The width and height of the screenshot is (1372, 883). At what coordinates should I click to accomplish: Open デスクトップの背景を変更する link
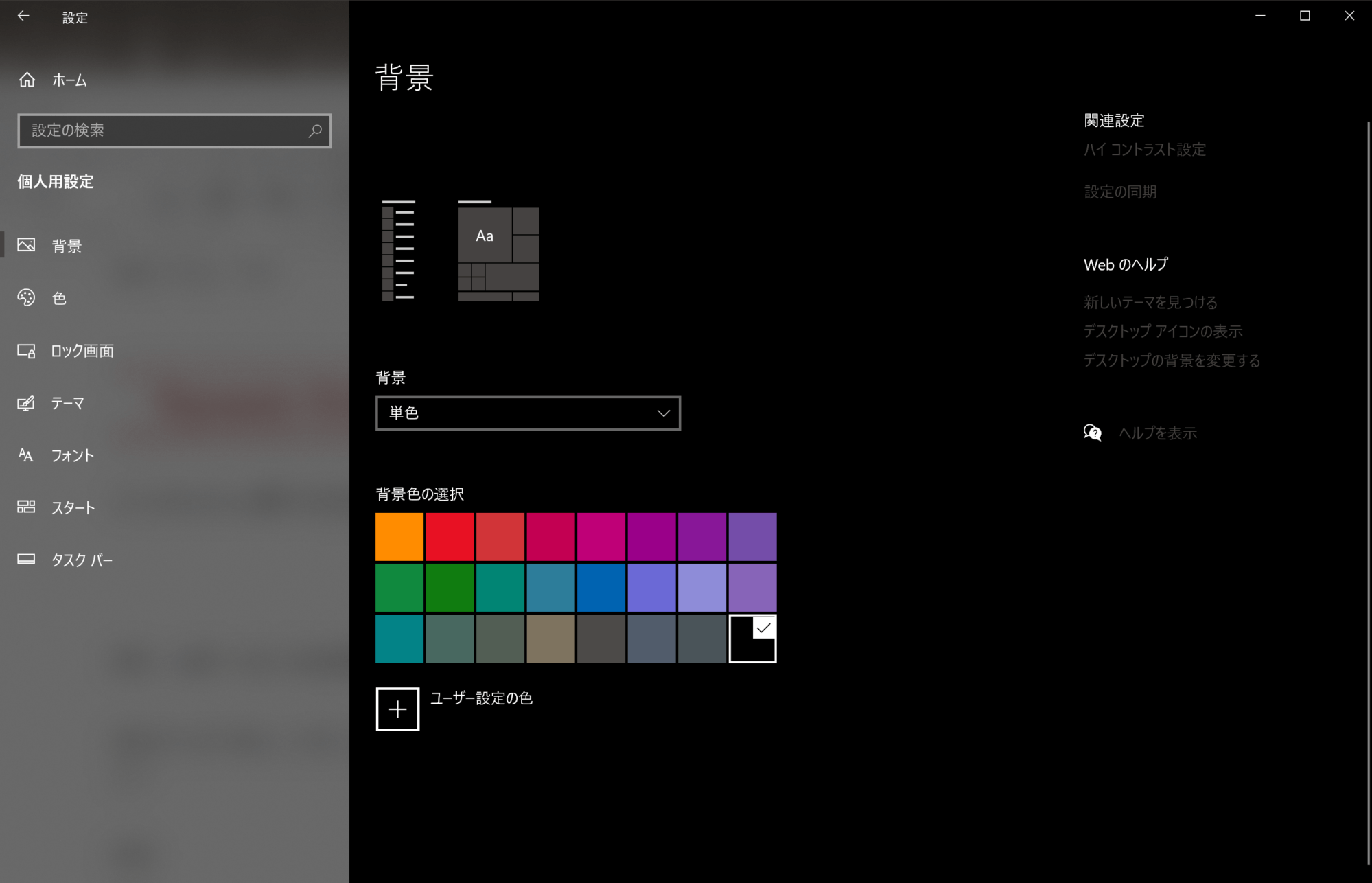(1172, 360)
